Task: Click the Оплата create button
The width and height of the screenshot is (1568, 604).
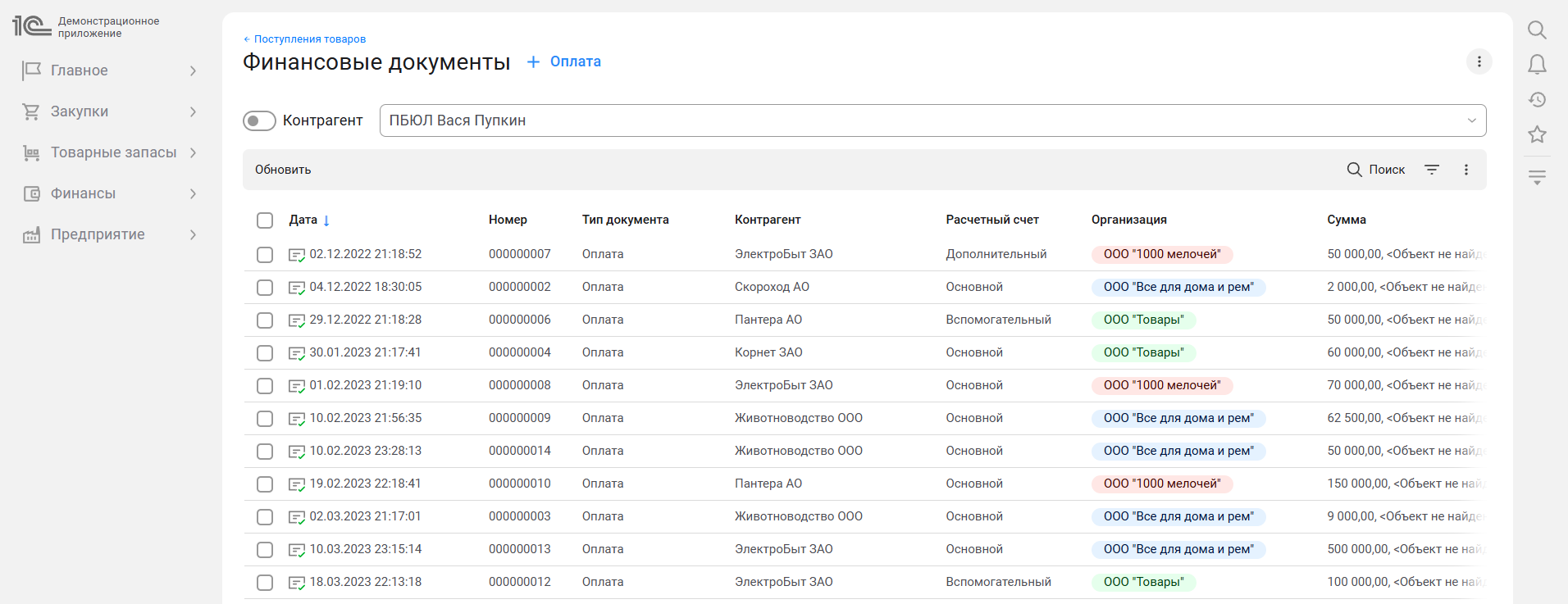Action: 564,61
